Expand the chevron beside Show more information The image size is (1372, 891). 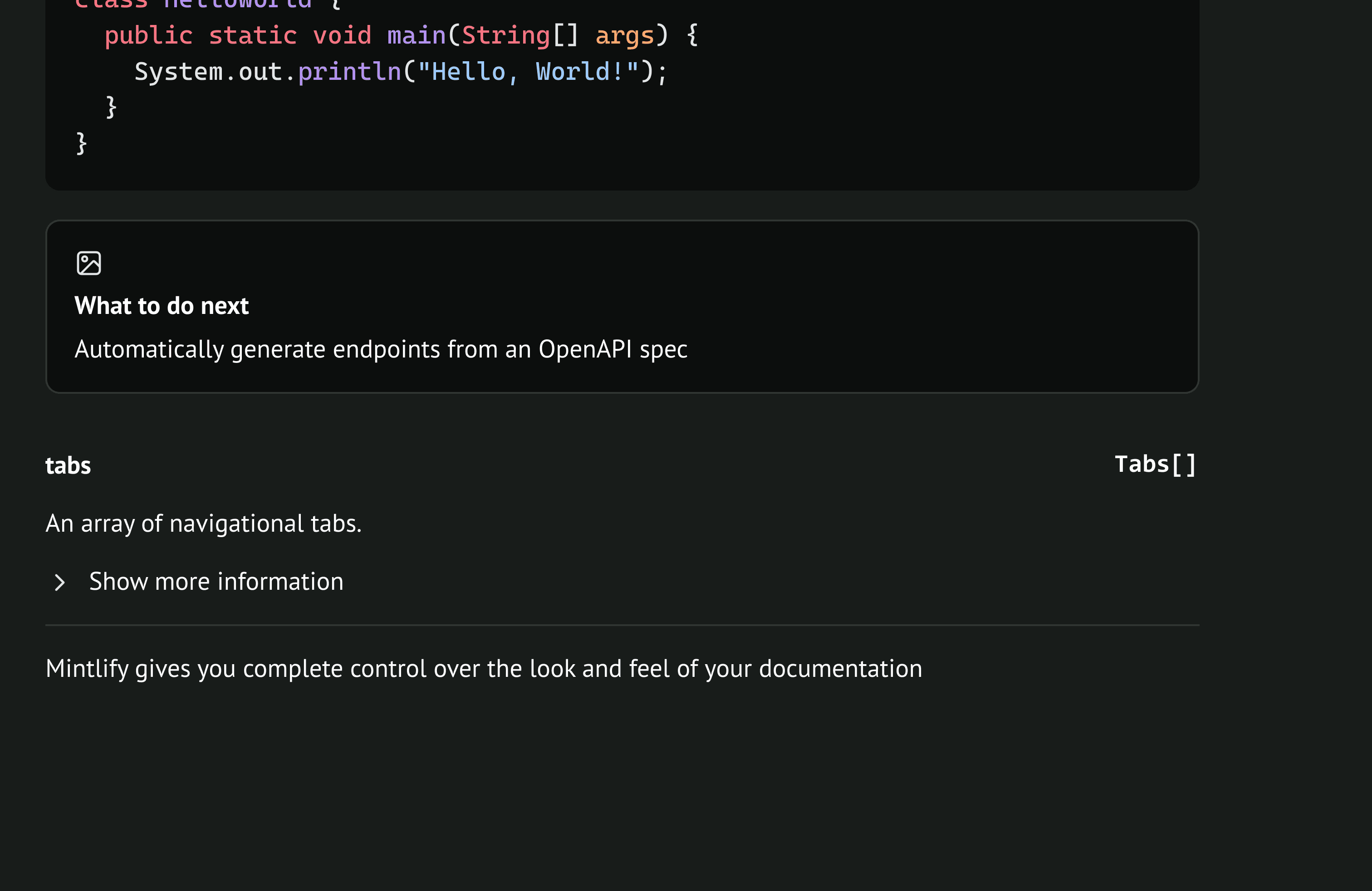click(59, 582)
